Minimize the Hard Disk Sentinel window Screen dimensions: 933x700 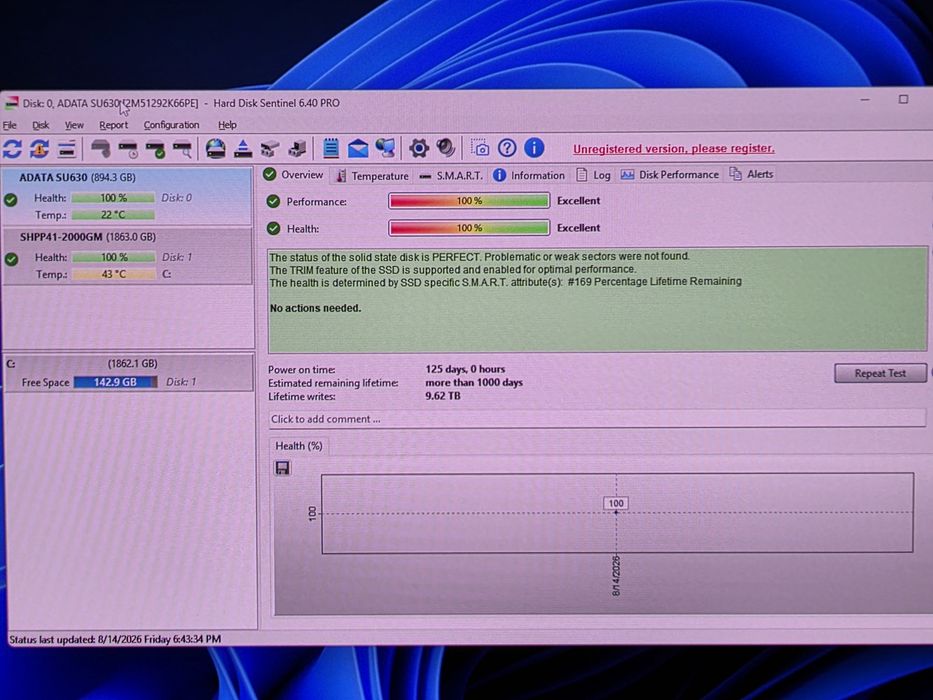(865, 100)
